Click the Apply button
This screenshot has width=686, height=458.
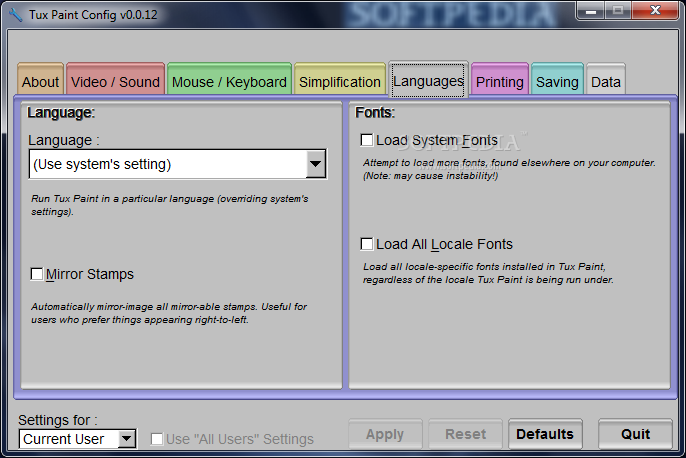(x=385, y=434)
